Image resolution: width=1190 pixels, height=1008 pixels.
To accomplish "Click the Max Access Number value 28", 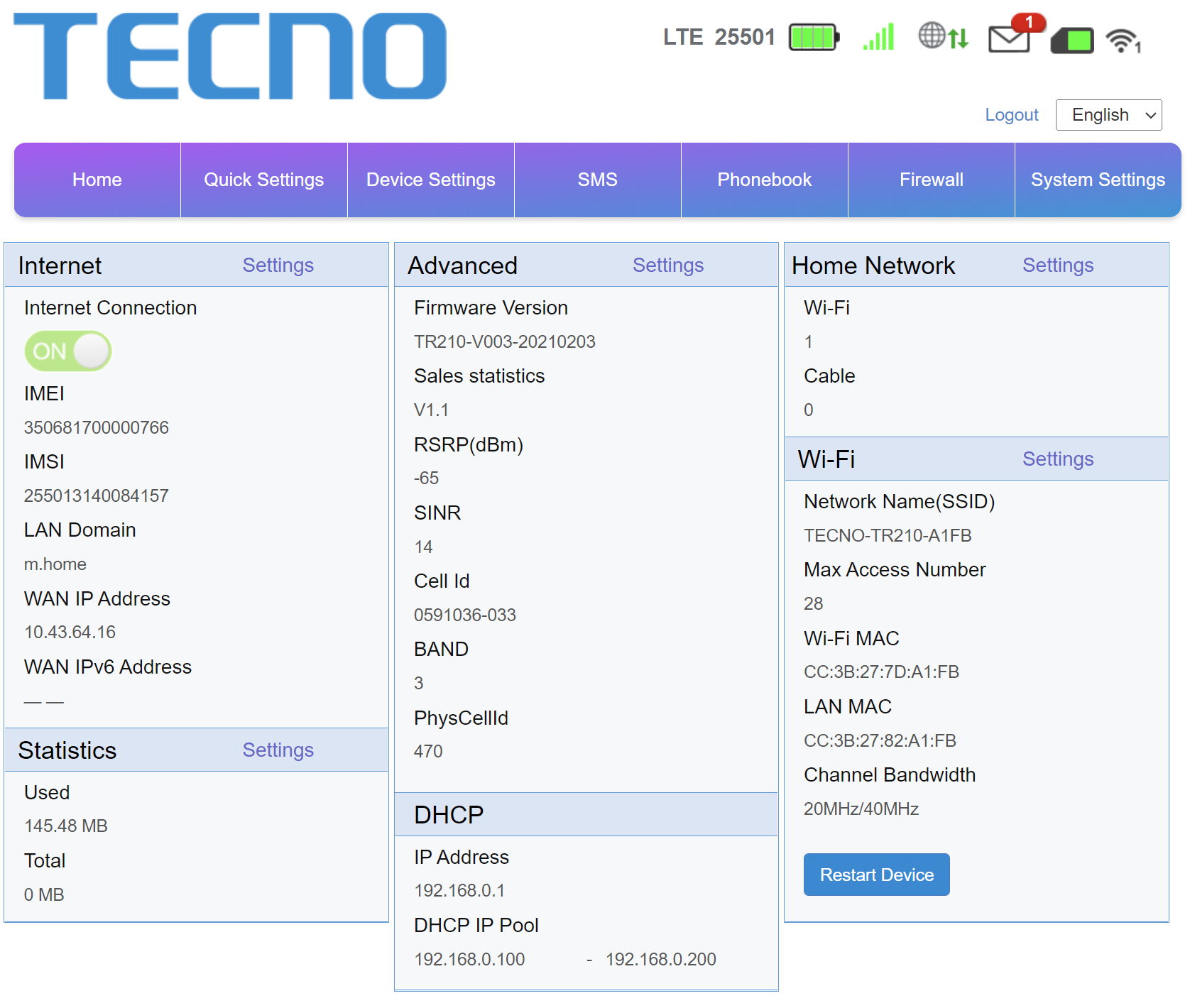I will pyautogui.click(x=814, y=604).
